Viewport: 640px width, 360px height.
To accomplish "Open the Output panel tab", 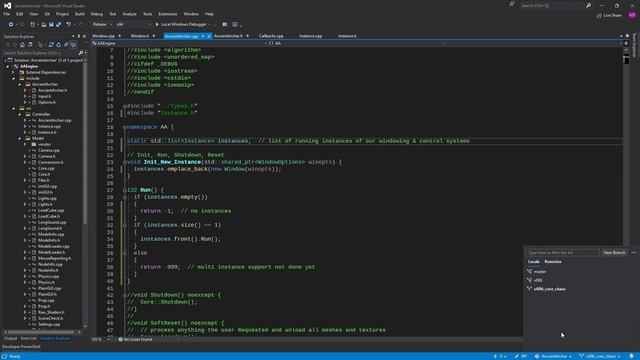I will pos(11,338).
